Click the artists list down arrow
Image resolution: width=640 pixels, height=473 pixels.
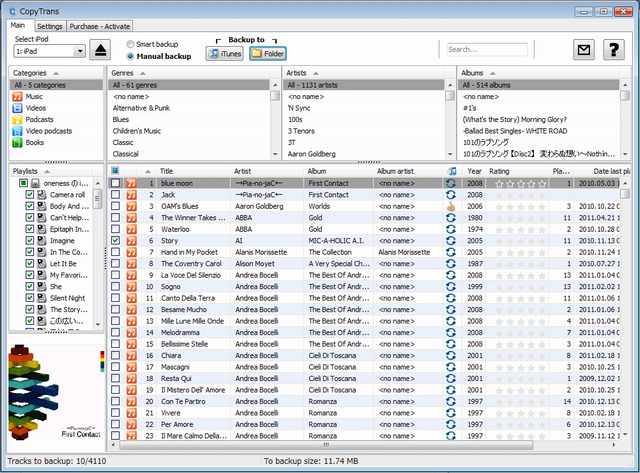click(x=450, y=154)
